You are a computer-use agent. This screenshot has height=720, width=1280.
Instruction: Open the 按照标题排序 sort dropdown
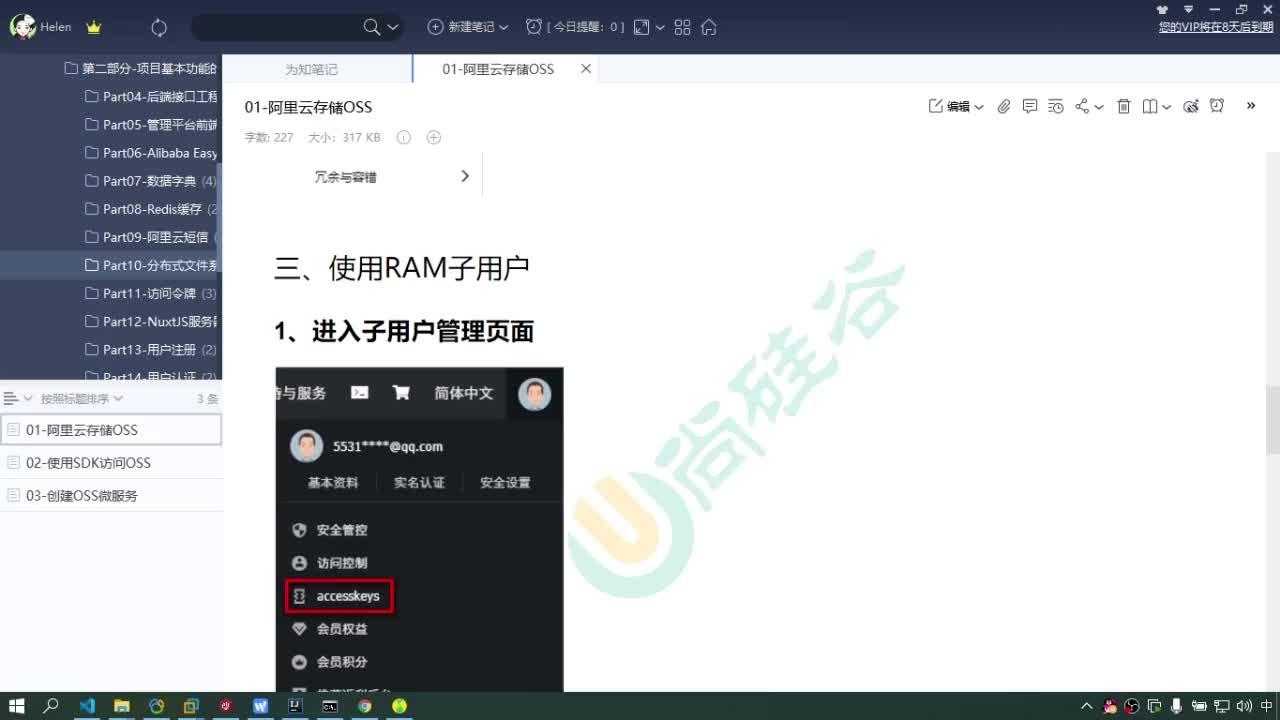point(82,398)
